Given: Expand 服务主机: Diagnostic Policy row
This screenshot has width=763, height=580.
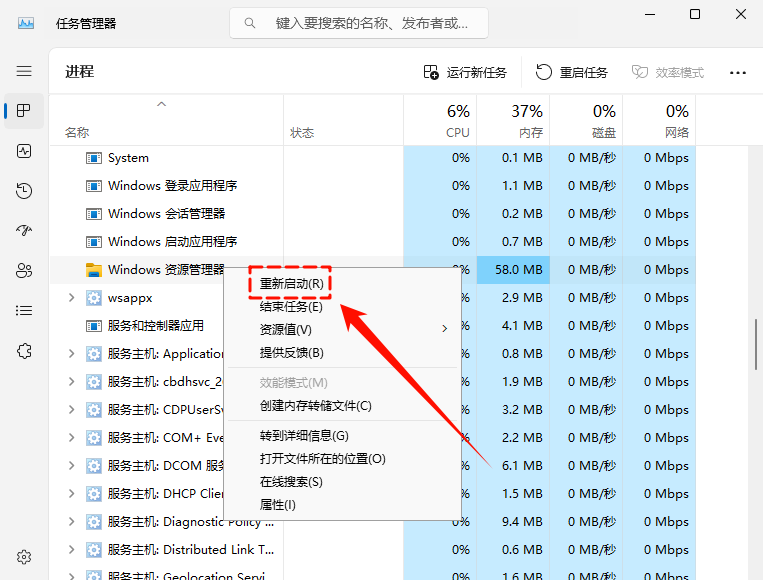Looking at the screenshot, I should [72, 521].
